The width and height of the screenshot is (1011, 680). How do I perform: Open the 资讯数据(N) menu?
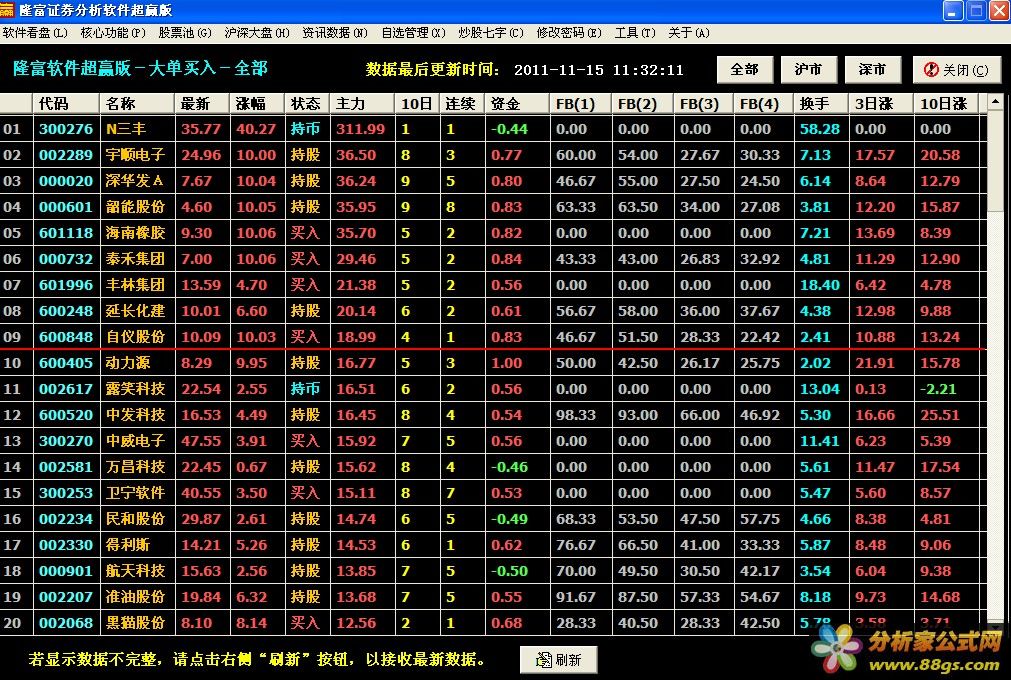pyautogui.click(x=335, y=33)
